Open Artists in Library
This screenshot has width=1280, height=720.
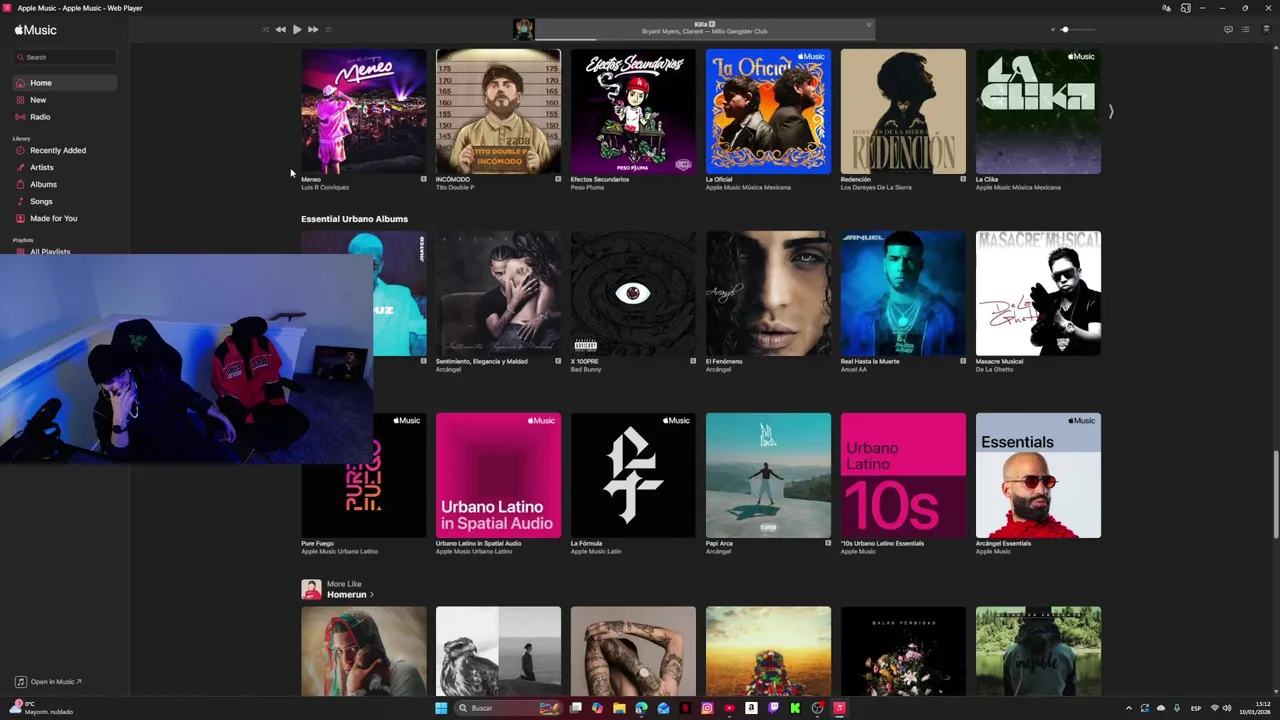click(65, 167)
